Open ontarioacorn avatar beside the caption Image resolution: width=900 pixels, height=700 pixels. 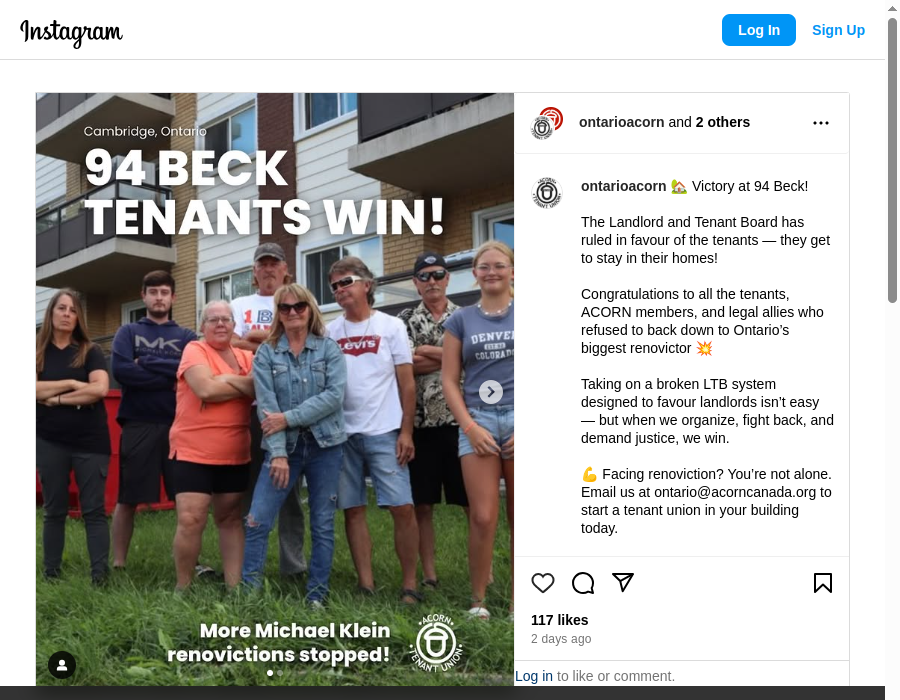pos(546,193)
